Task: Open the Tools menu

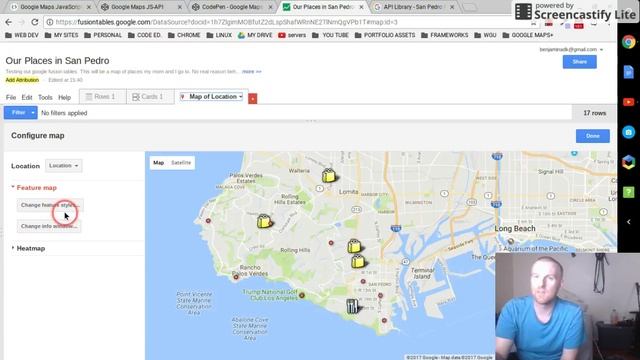Action: point(45,98)
